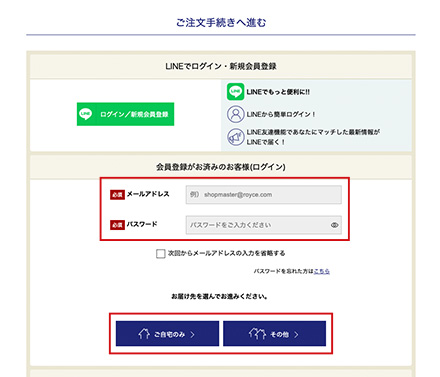The width and height of the screenshot is (440, 377).
Task: Click the single house icon
Action: tap(144, 334)
